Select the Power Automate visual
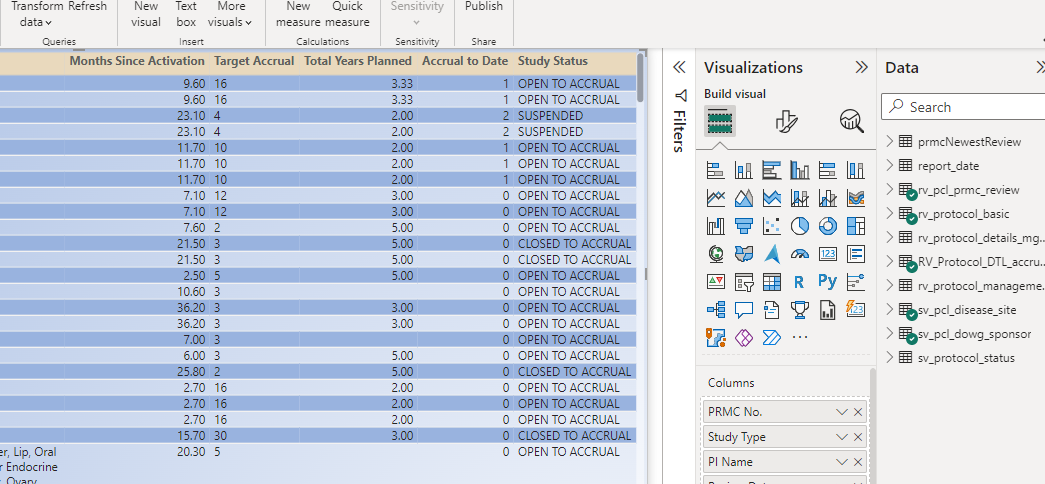1045x484 pixels. point(772,338)
